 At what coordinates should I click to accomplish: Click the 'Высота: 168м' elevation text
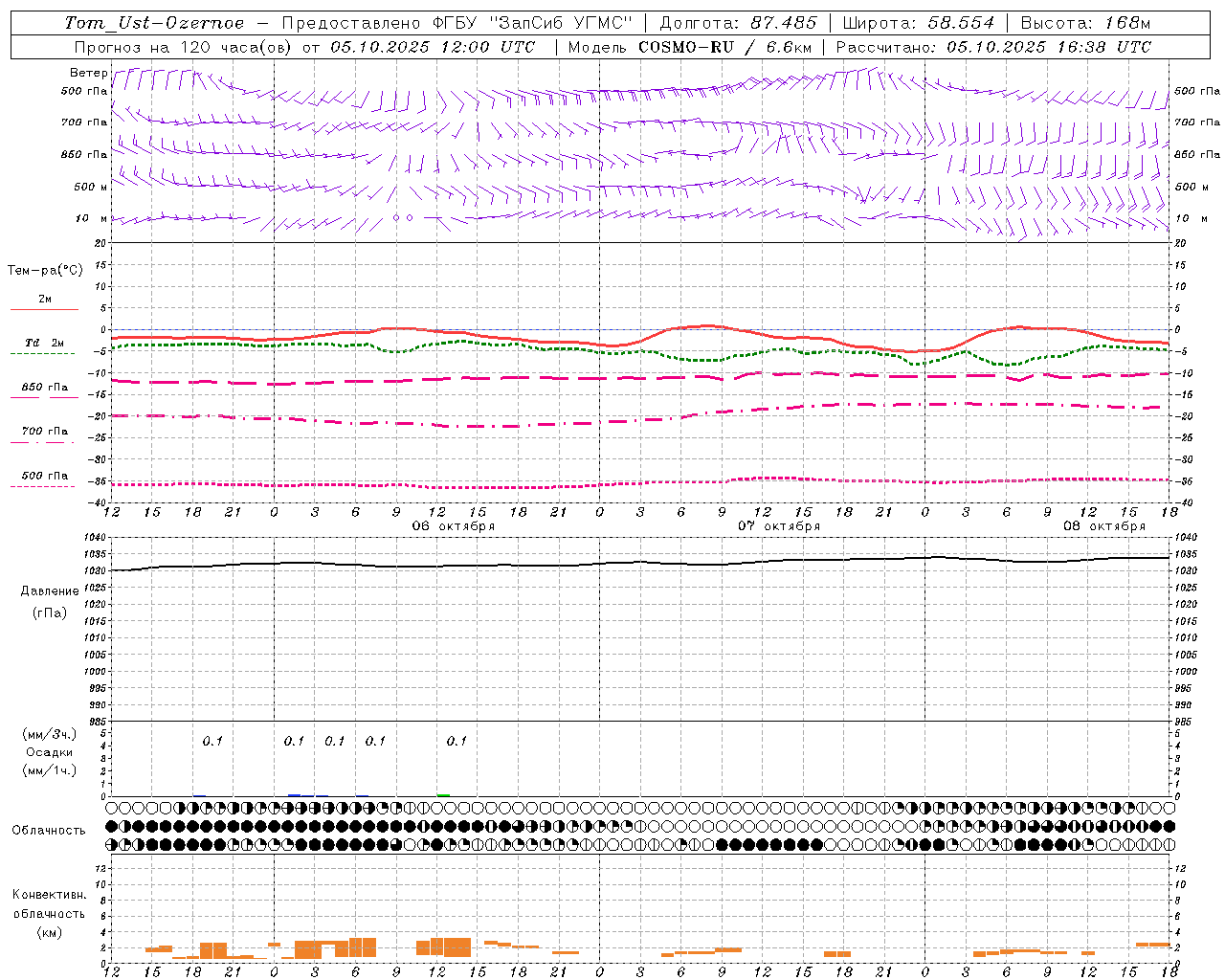pos(1085,22)
